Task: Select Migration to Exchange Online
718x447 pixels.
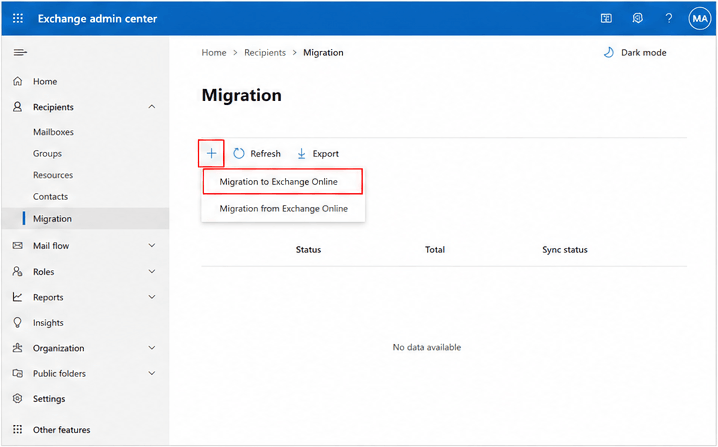Action: 283,181
